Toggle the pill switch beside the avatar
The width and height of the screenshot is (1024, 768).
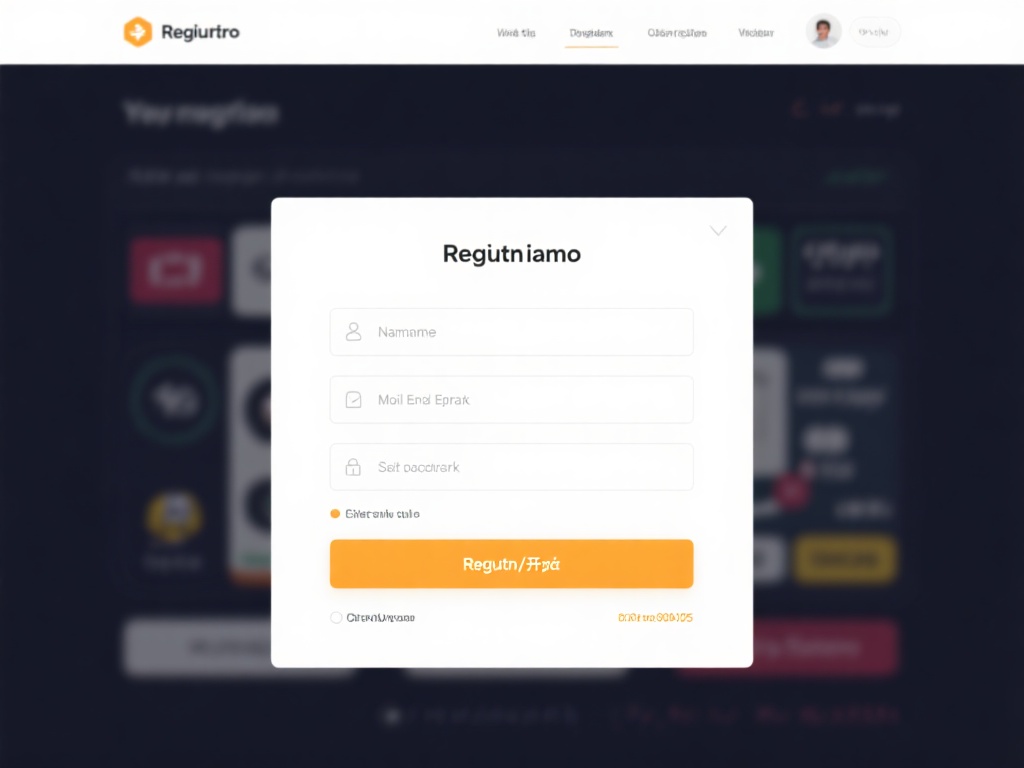point(874,31)
